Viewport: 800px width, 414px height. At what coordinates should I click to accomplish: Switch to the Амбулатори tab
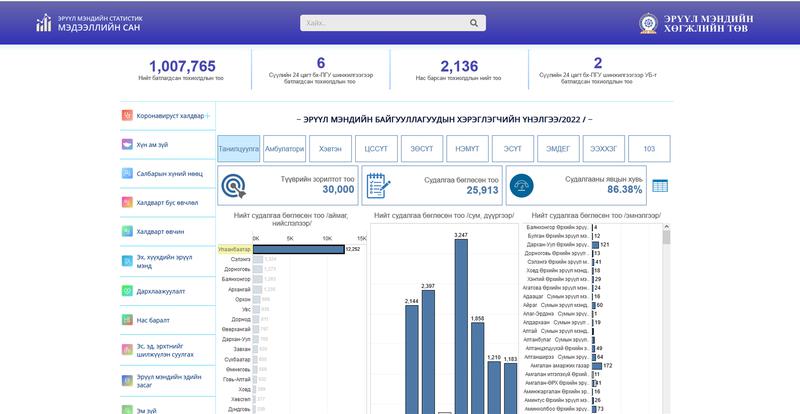point(285,149)
